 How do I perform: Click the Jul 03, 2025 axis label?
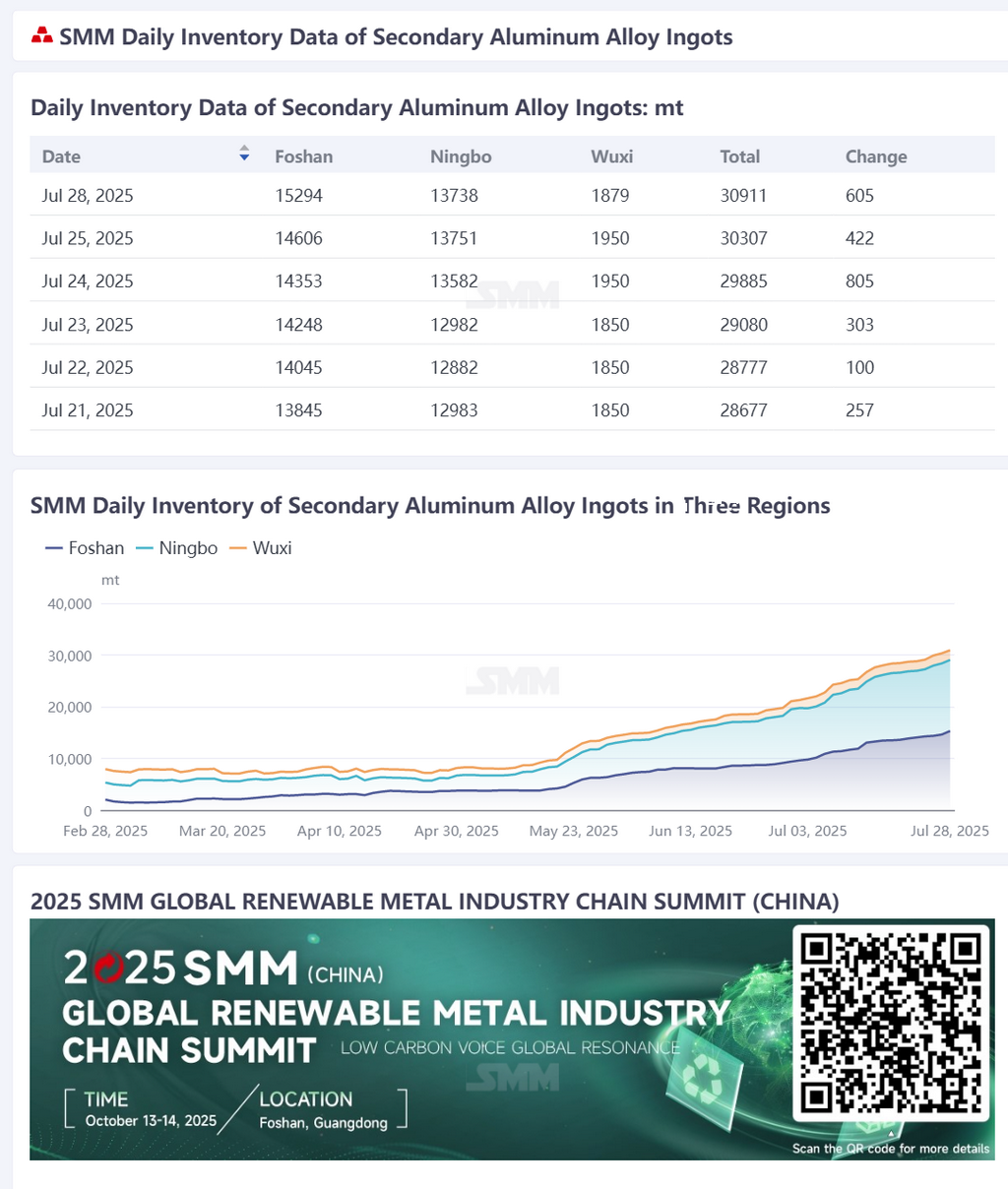click(807, 831)
